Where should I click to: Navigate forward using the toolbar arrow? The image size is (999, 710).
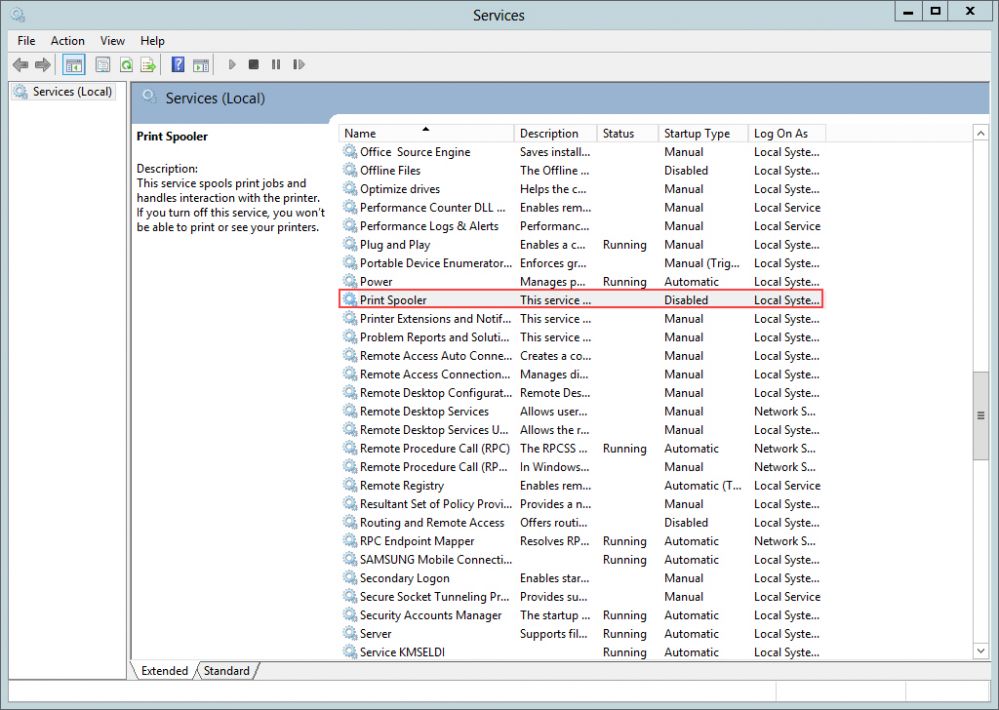click(x=42, y=64)
